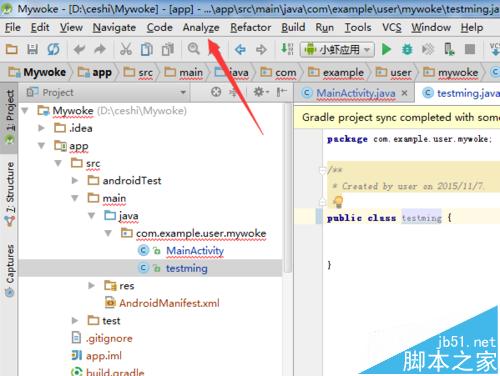Click the green Run button

click(386, 49)
